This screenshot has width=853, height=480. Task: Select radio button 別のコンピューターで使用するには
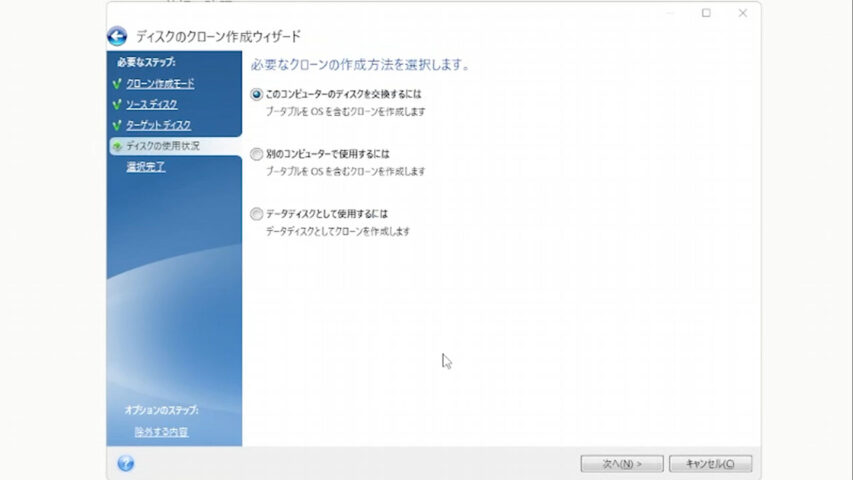click(257, 154)
